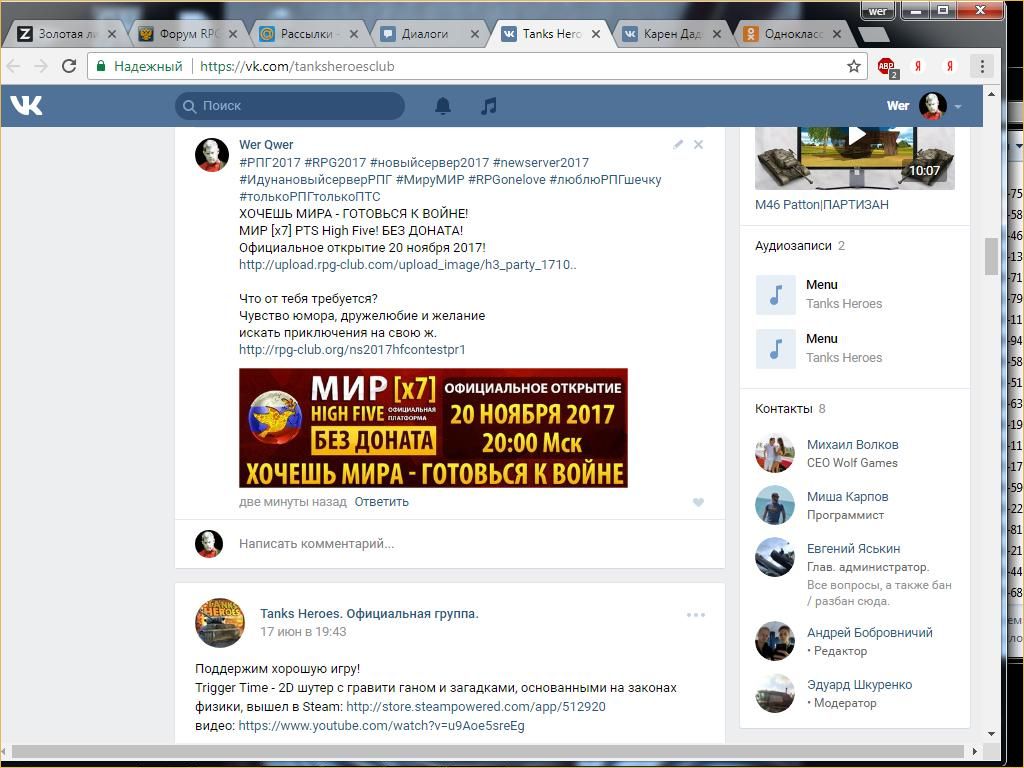The image size is (1024, 768).
Task: Click Wer Qwer's comment avatar
Action: [212, 155]
